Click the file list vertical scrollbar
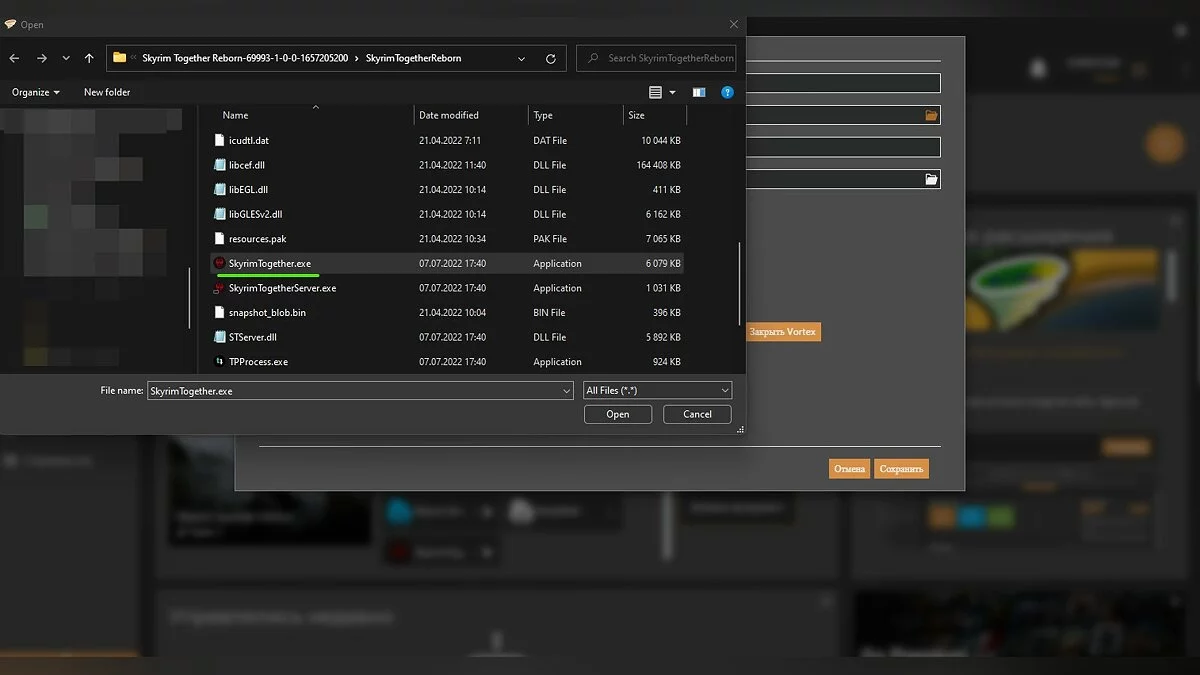The image size is (1200, 675). [x=740, y=290]
